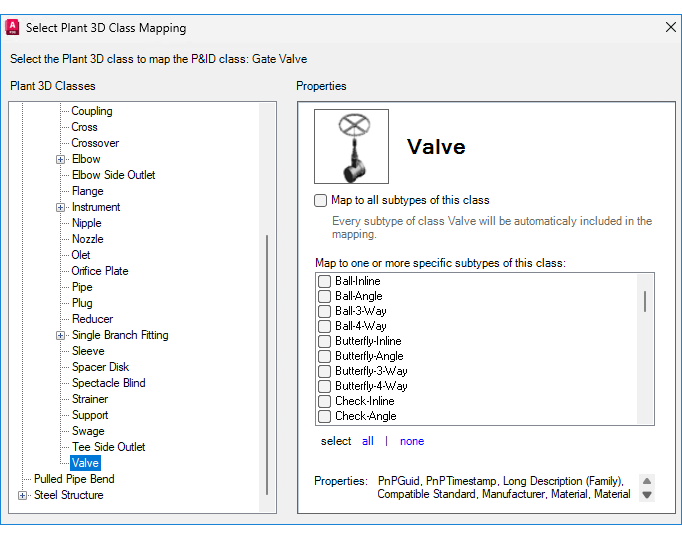Select the Elbow class
This screenshot has height=540, width=682.
click(x=86, y=159)
